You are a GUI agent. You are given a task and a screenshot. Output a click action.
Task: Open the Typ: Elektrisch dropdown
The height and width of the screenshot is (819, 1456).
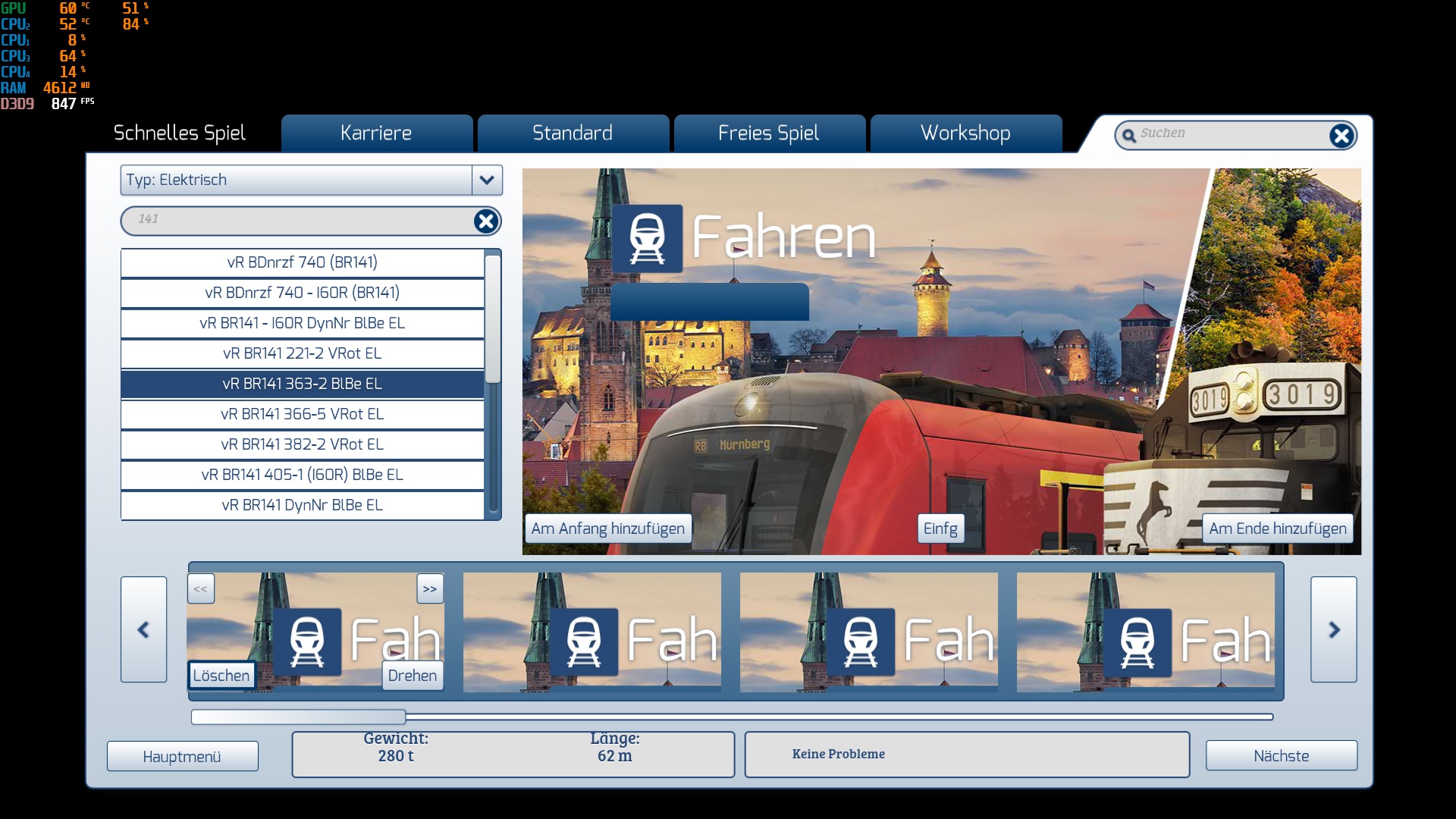(296, 180)
